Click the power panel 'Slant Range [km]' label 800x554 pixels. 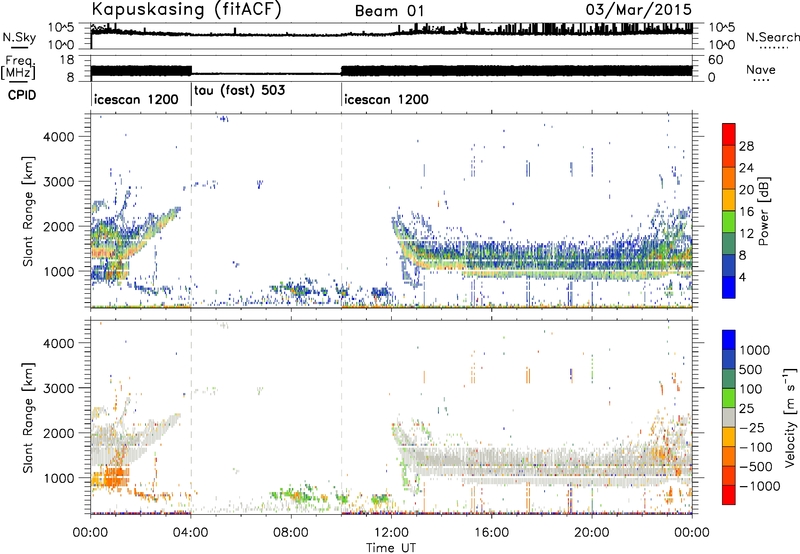[x=29, y=211]
